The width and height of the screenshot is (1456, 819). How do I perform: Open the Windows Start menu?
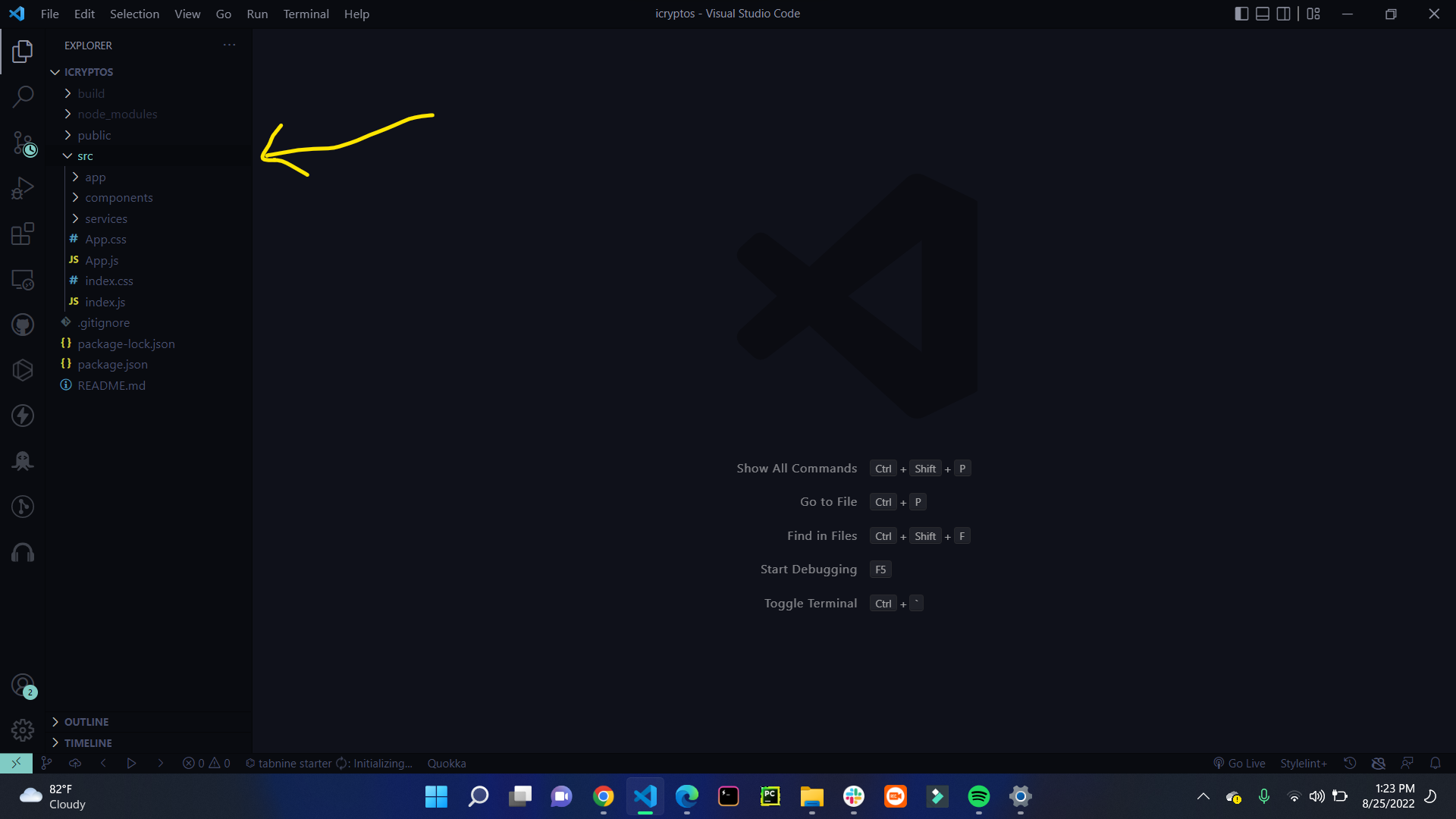tap(436, 796)
